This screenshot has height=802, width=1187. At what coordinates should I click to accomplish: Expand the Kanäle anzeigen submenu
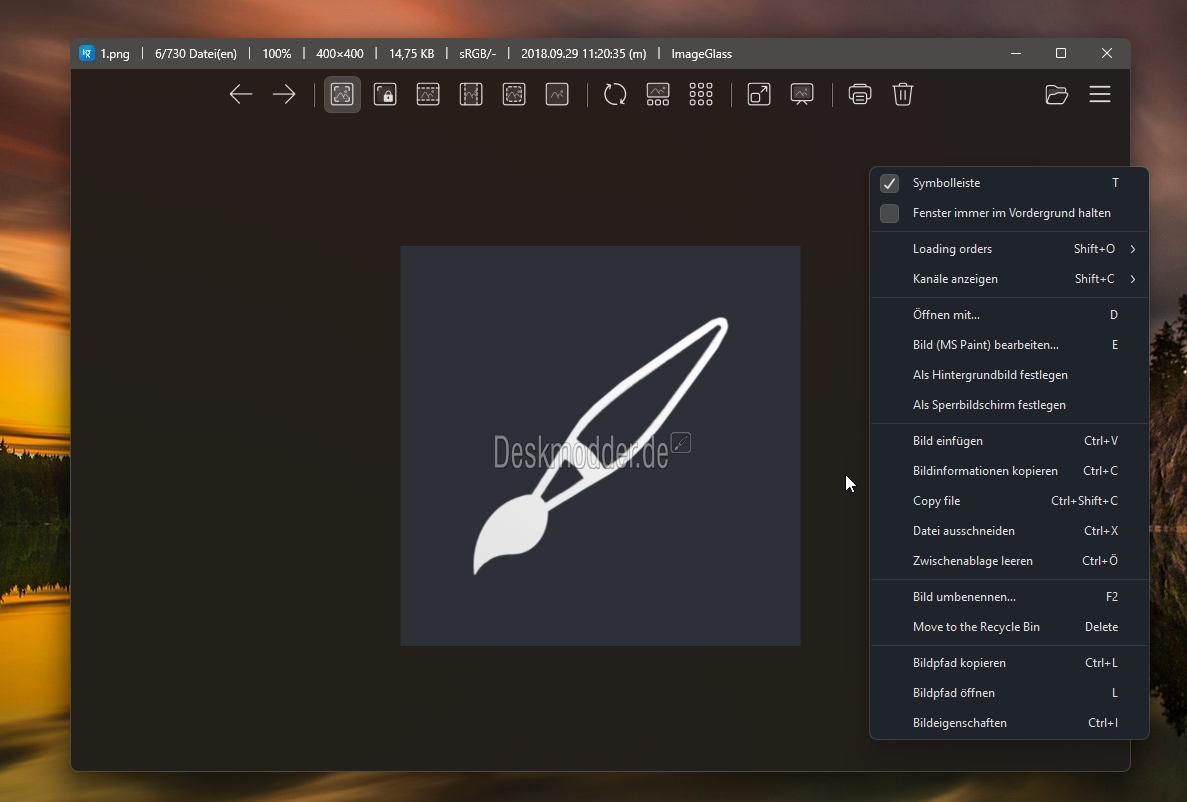(x=1009, y=279)
